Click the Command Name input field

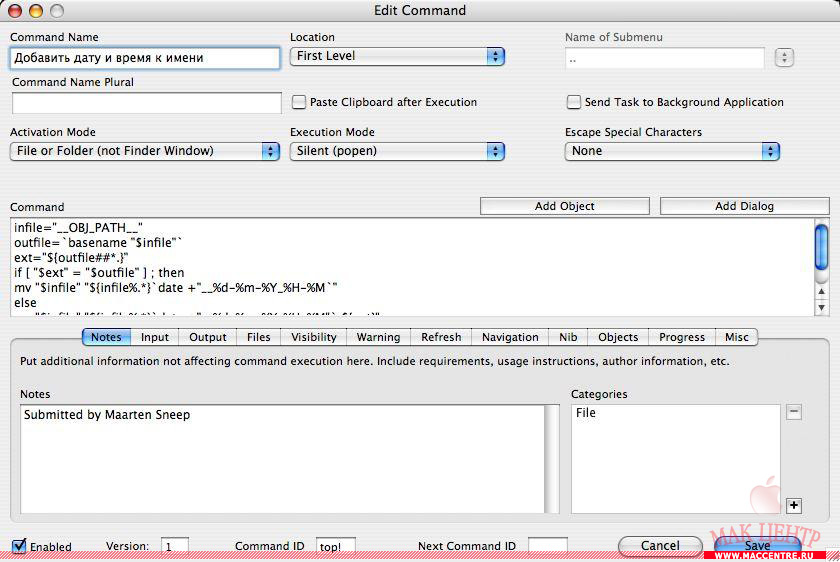(145, 58)
